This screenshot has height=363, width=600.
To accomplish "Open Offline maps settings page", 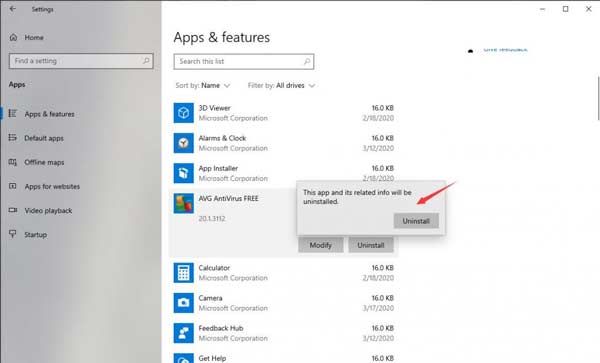I will [44, 162].
